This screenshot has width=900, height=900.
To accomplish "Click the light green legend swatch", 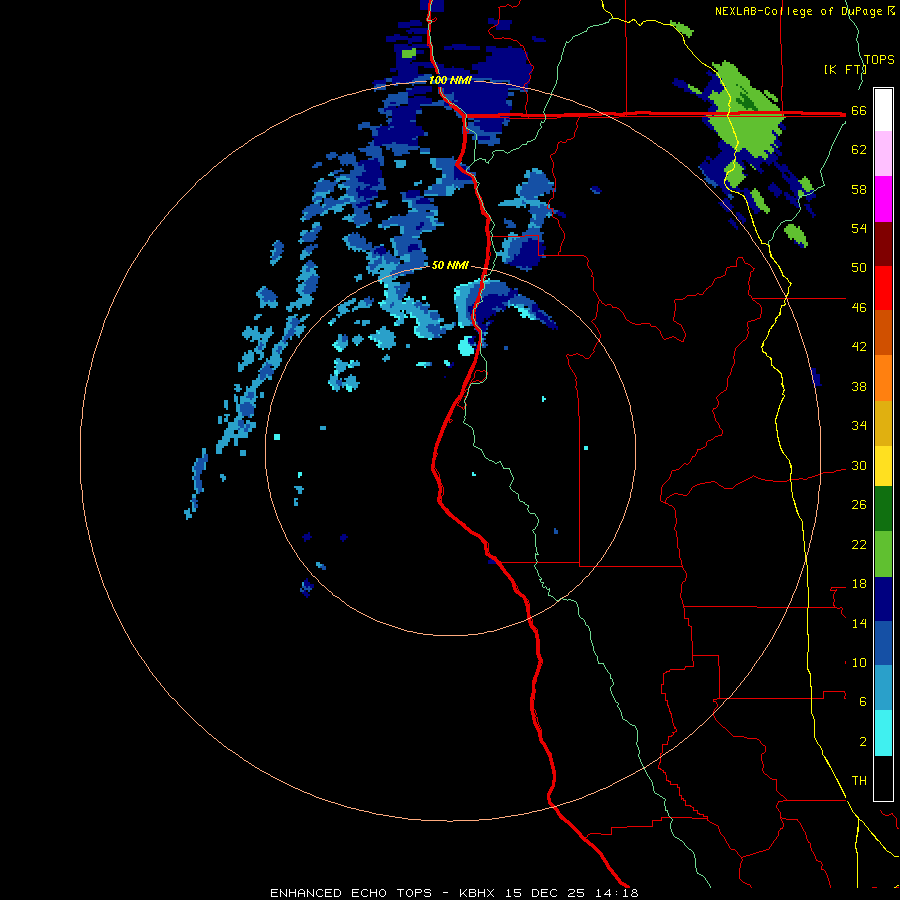I will (883, 554).
